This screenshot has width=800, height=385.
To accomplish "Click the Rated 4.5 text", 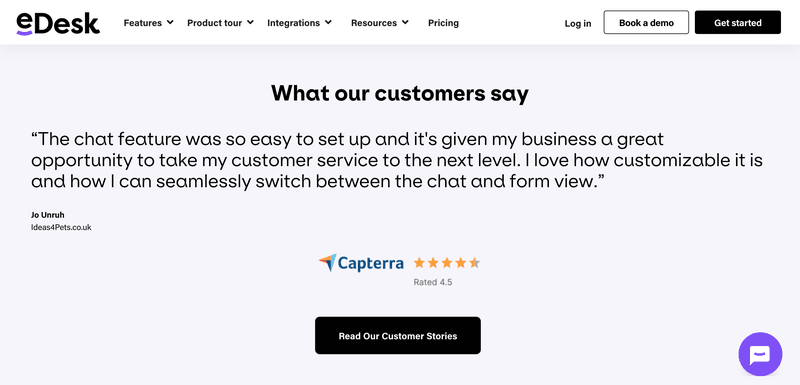I will [x=433, y=282].
